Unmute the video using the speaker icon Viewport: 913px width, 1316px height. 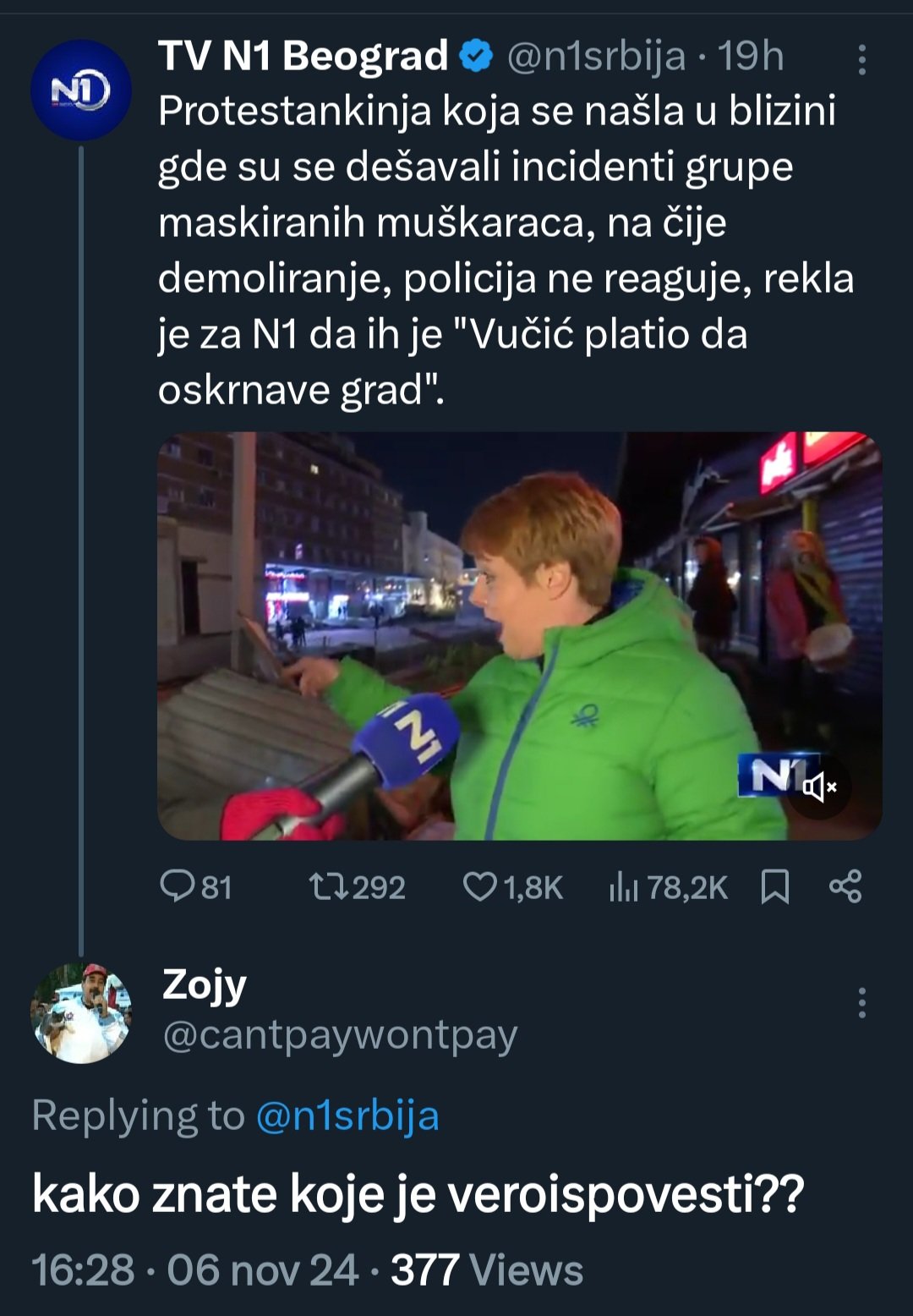(x=818, y=787)
